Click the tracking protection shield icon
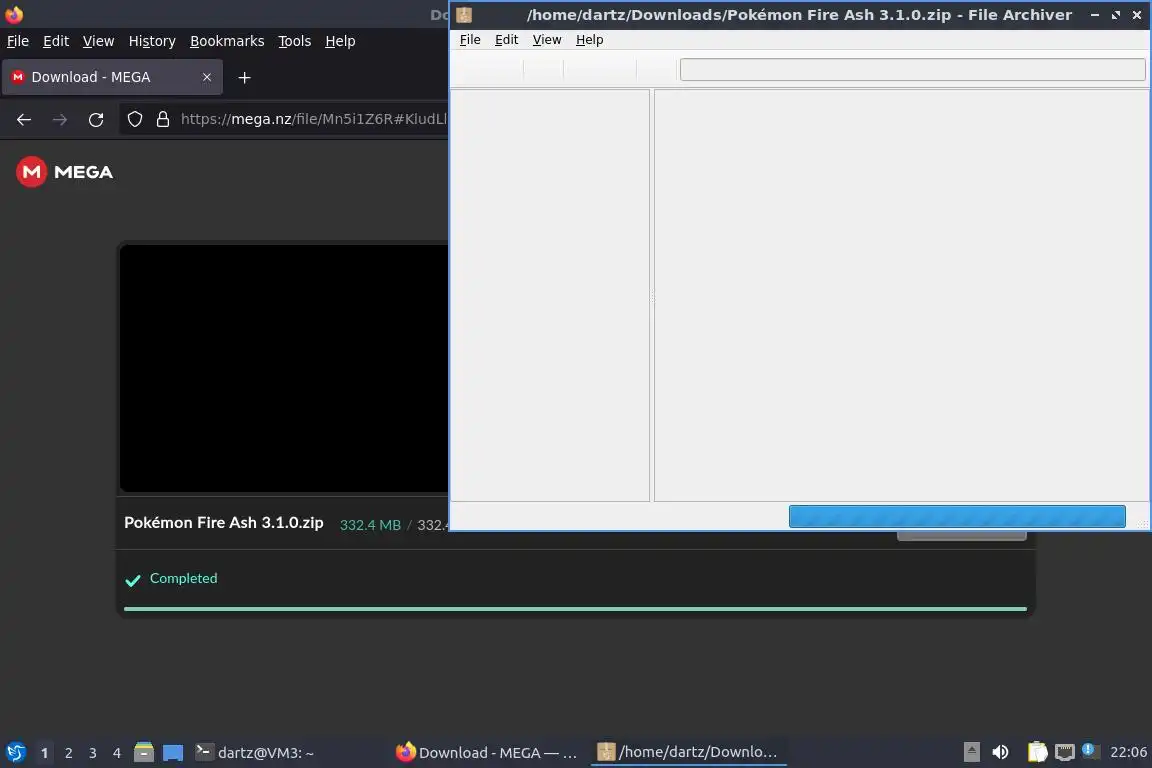The height and width of the screenshot is (768, 1152). click(134, 119)
